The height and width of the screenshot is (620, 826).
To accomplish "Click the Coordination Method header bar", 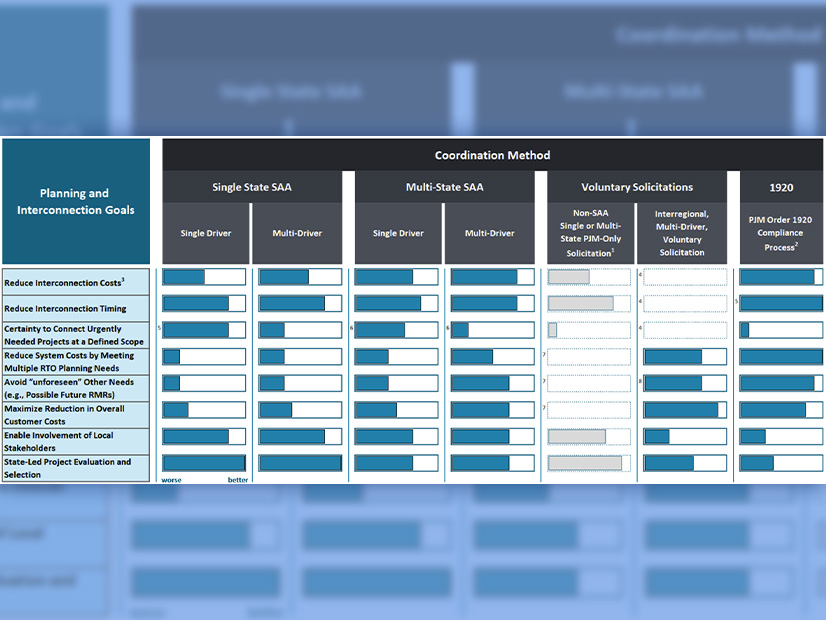I will (x=492, y=155).
